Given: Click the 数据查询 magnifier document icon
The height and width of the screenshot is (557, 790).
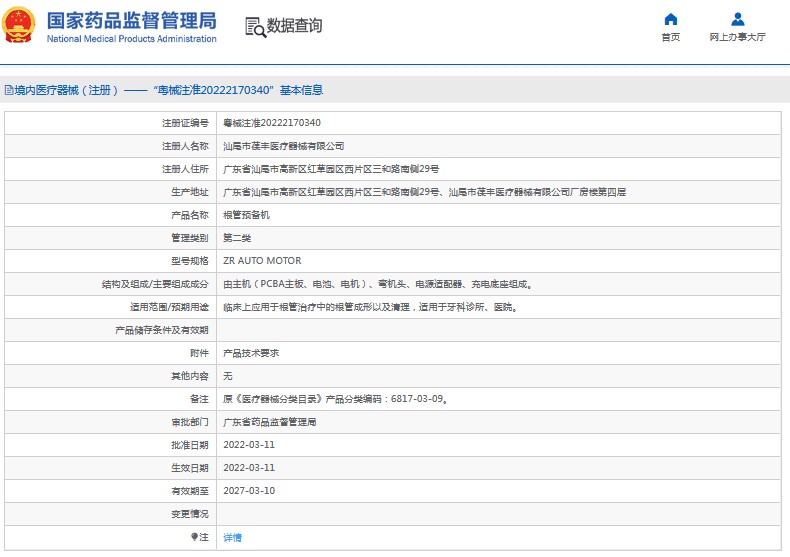Looking at the screenshot, I should point(255,27).
